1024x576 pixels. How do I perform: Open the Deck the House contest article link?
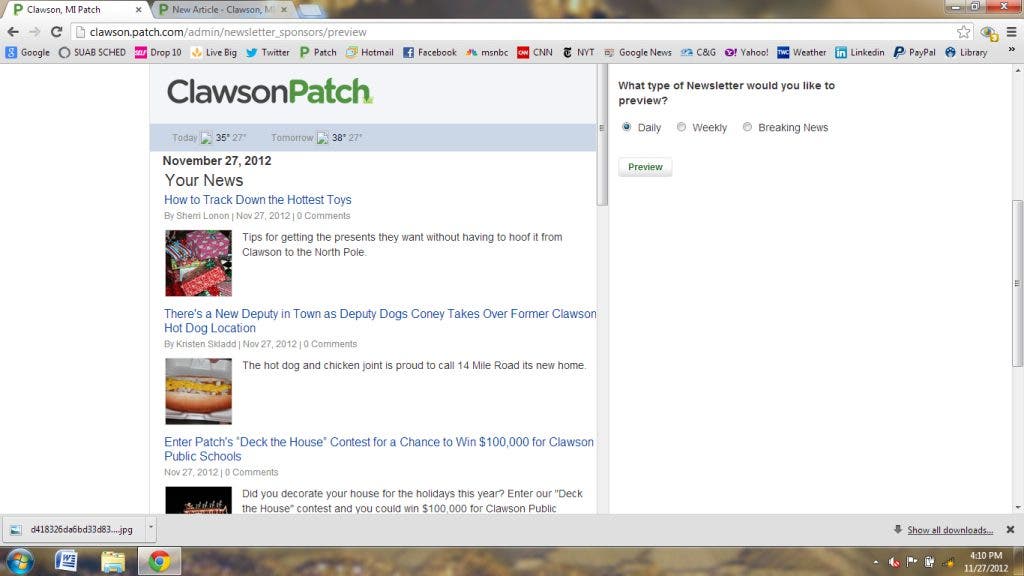379,449
